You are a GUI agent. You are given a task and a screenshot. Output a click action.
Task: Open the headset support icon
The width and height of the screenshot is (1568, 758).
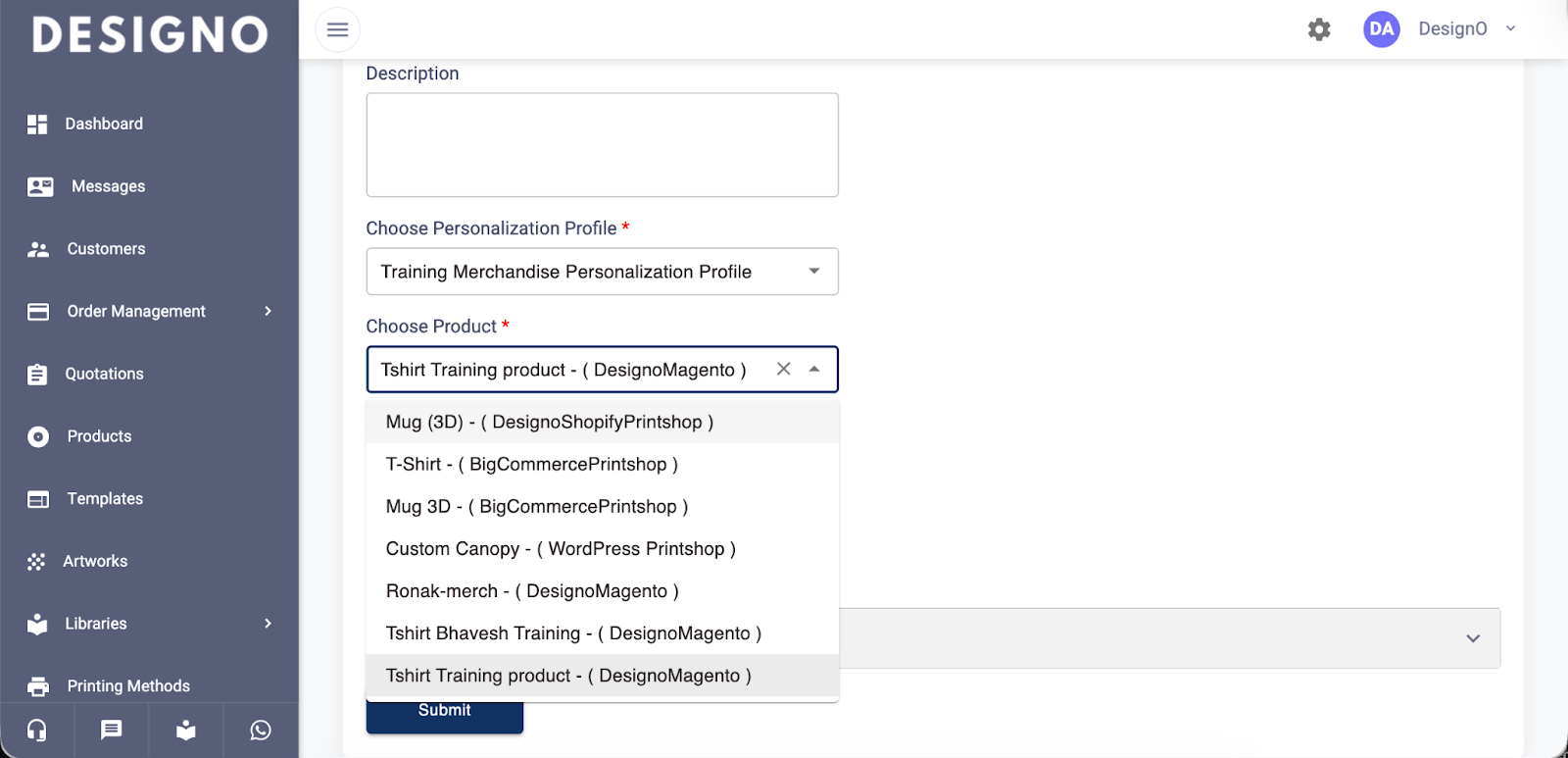tap(37, 731)
